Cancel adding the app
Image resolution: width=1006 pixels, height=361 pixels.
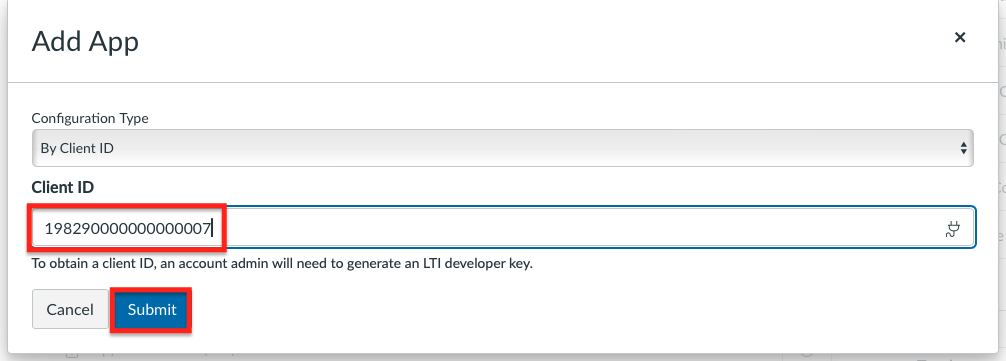click(x=70, y=310)
